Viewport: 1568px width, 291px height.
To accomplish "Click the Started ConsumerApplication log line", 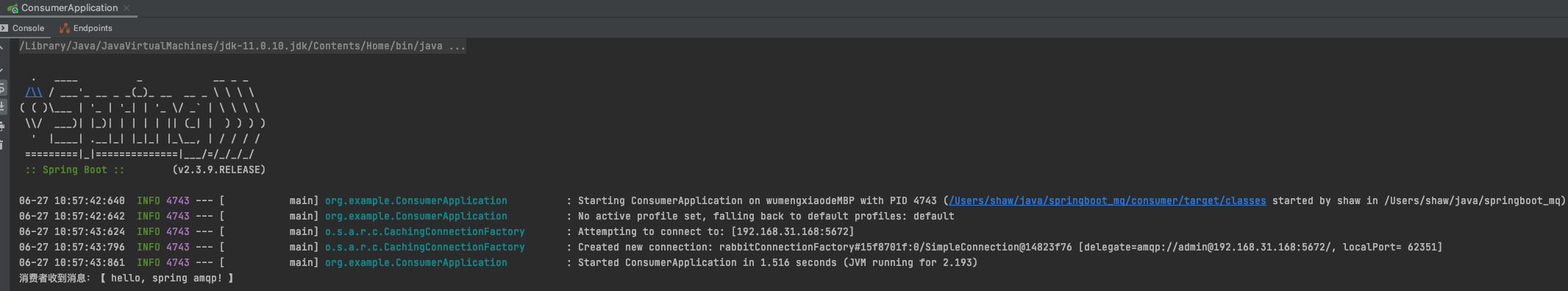I will pyautogui.click(x=498, y=262).
